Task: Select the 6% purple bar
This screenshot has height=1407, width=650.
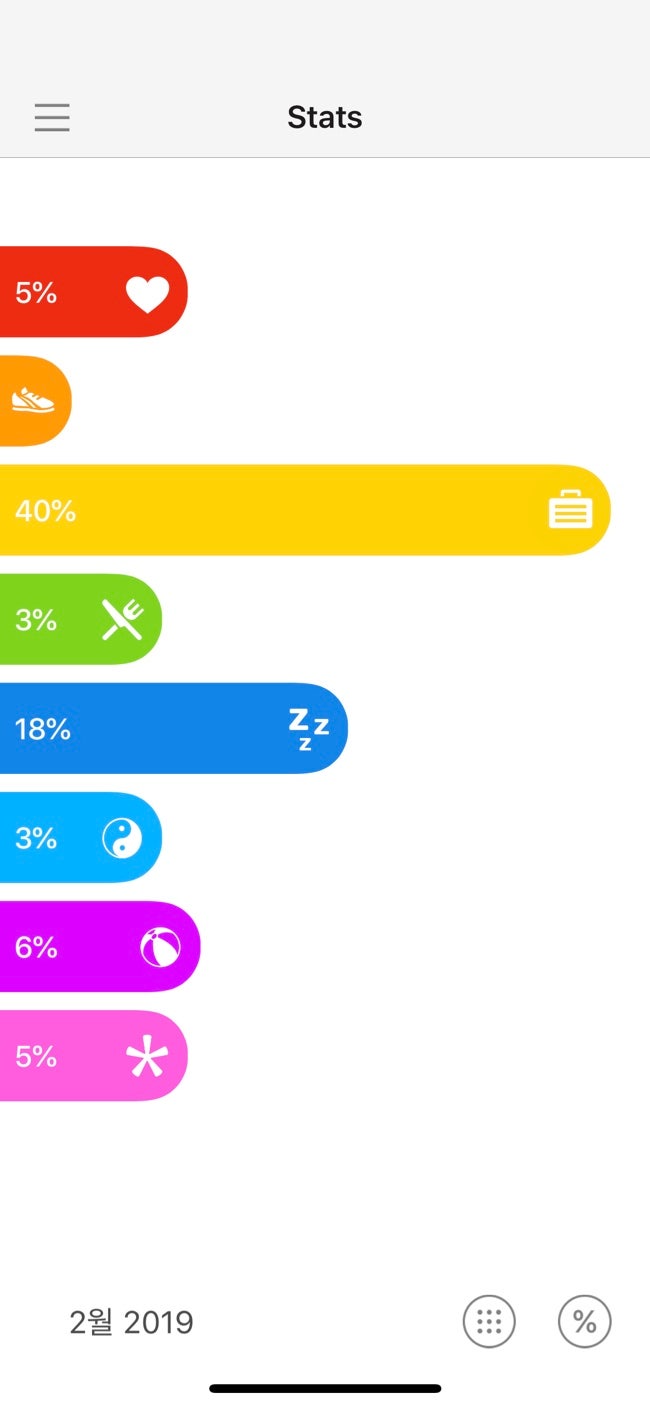Action: [x=100, y=947]
